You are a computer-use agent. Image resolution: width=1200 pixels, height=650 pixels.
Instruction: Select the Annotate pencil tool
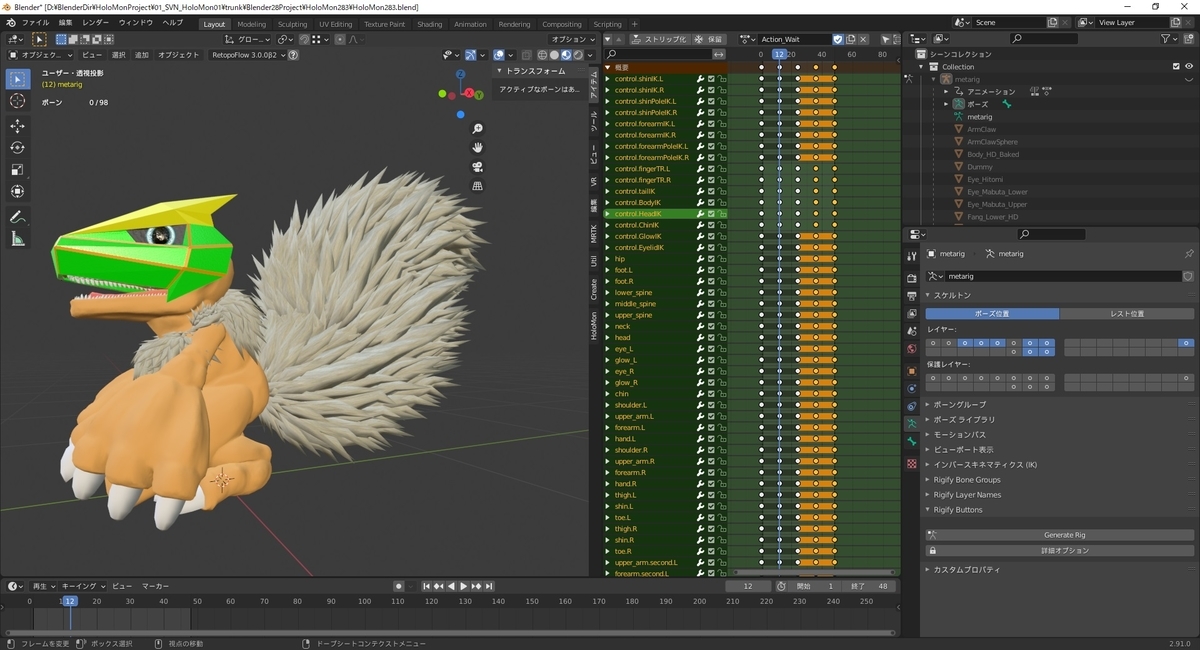tap(18, 217)
